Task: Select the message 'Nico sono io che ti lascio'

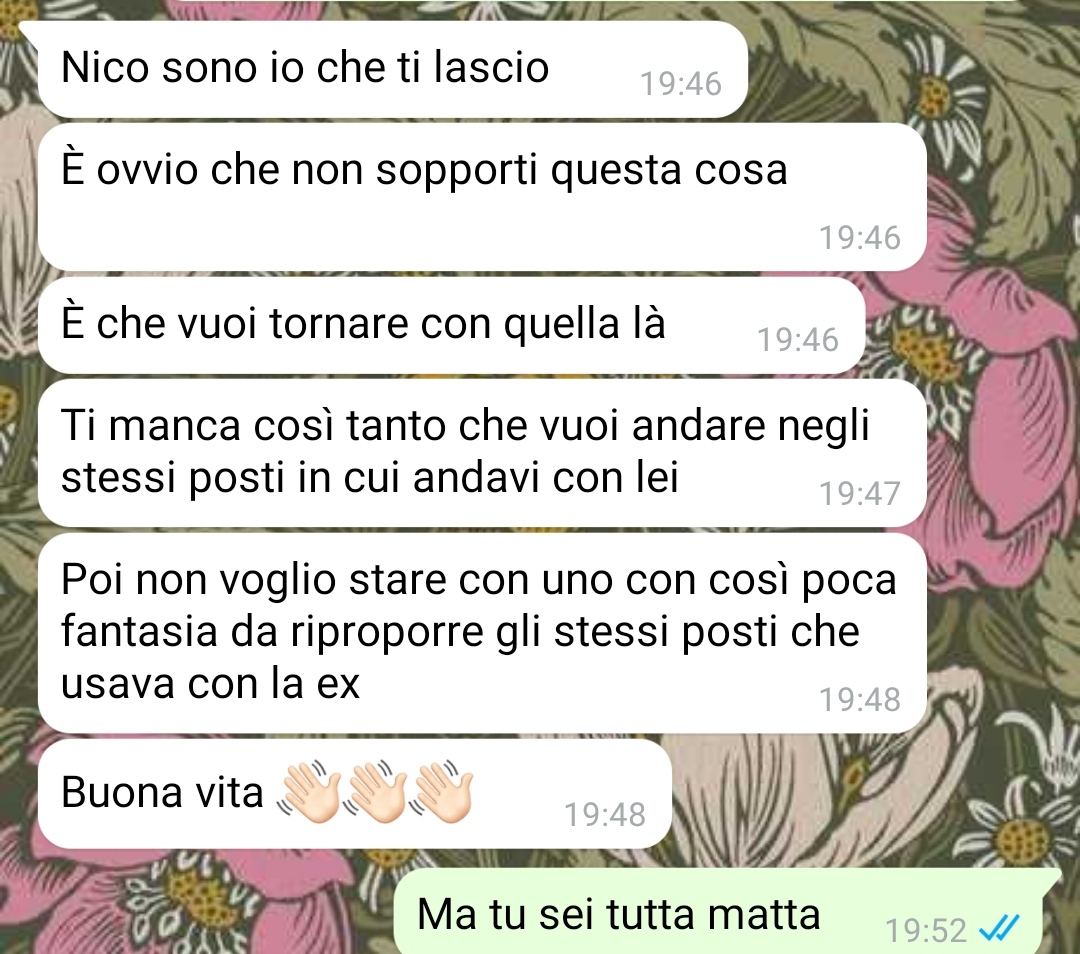Action: point(393,69)
